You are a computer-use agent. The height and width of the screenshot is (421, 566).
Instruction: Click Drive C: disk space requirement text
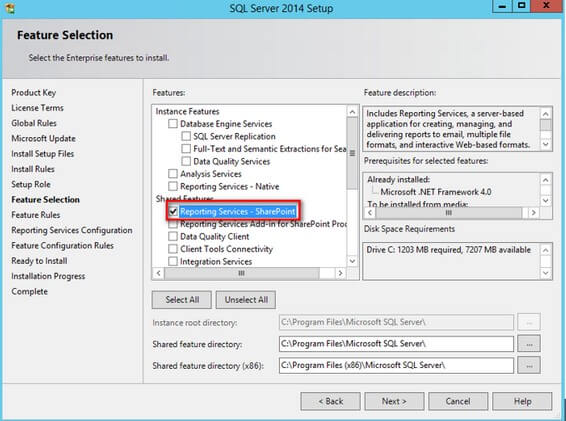coord(449,250)
